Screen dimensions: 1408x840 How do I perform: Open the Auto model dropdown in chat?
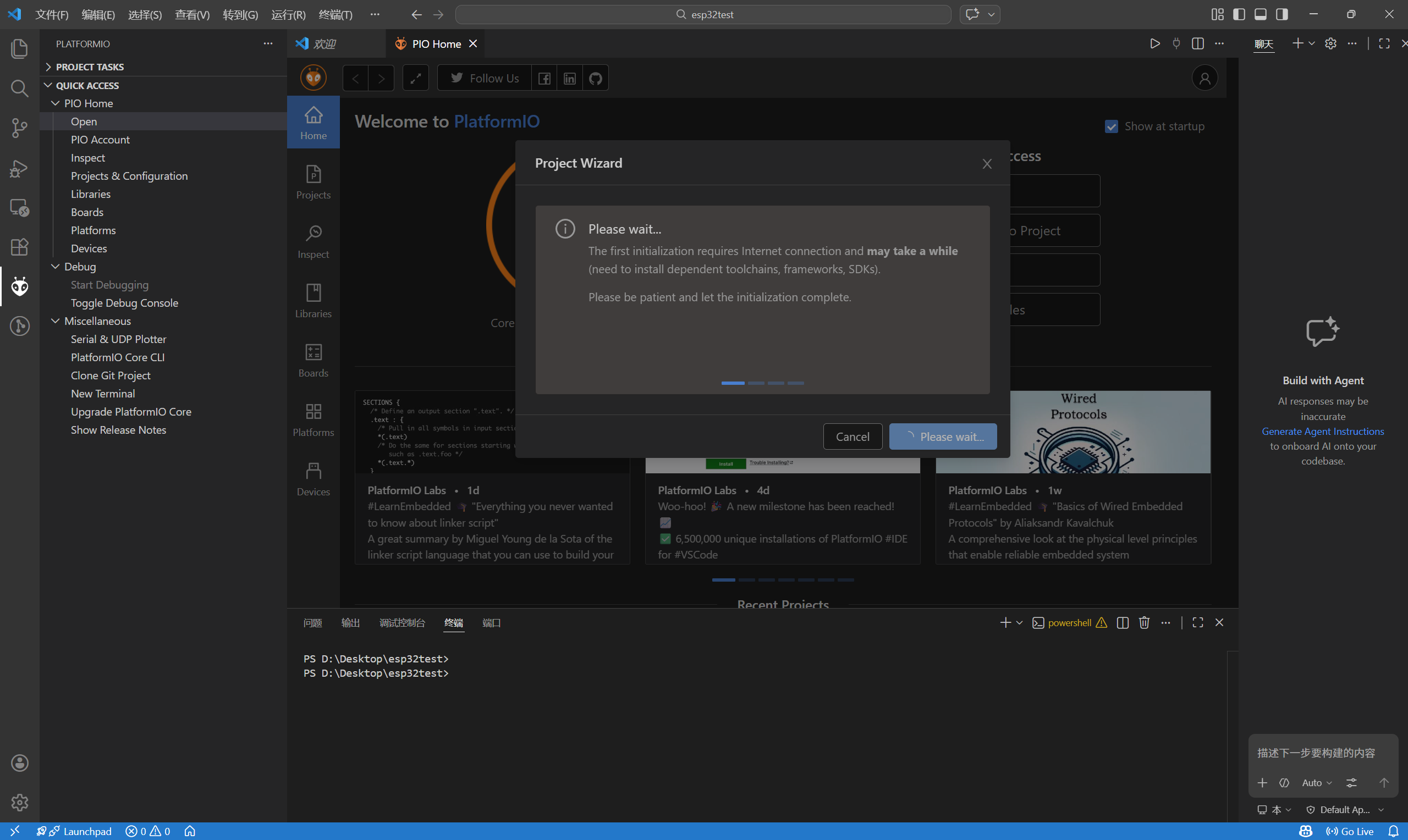tap(1316, 783)
